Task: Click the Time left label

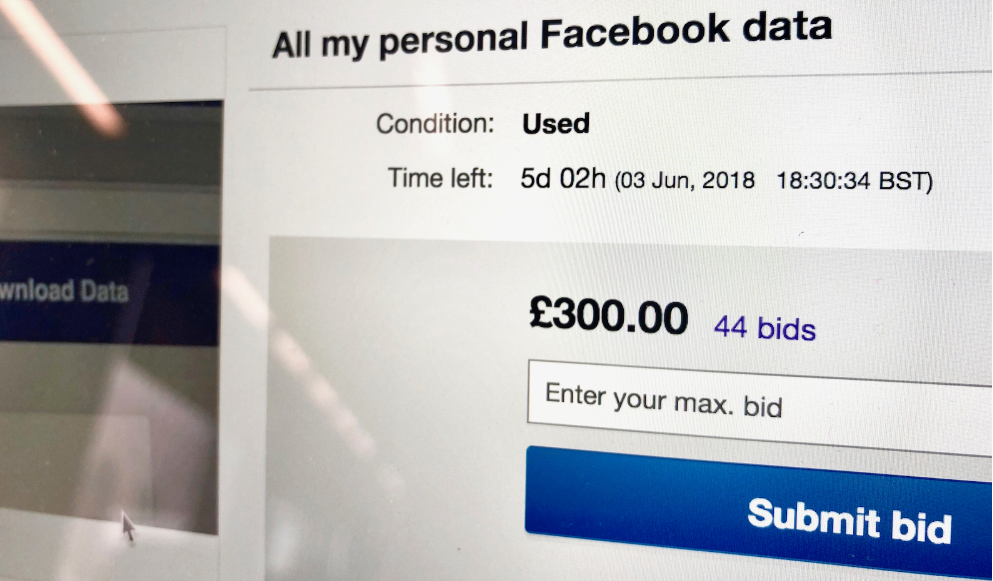Action: 440,178
